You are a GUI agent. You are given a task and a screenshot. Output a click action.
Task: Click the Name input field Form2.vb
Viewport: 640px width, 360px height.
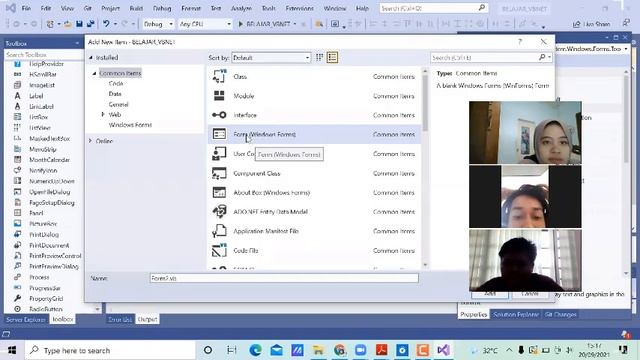coord(284,278)
